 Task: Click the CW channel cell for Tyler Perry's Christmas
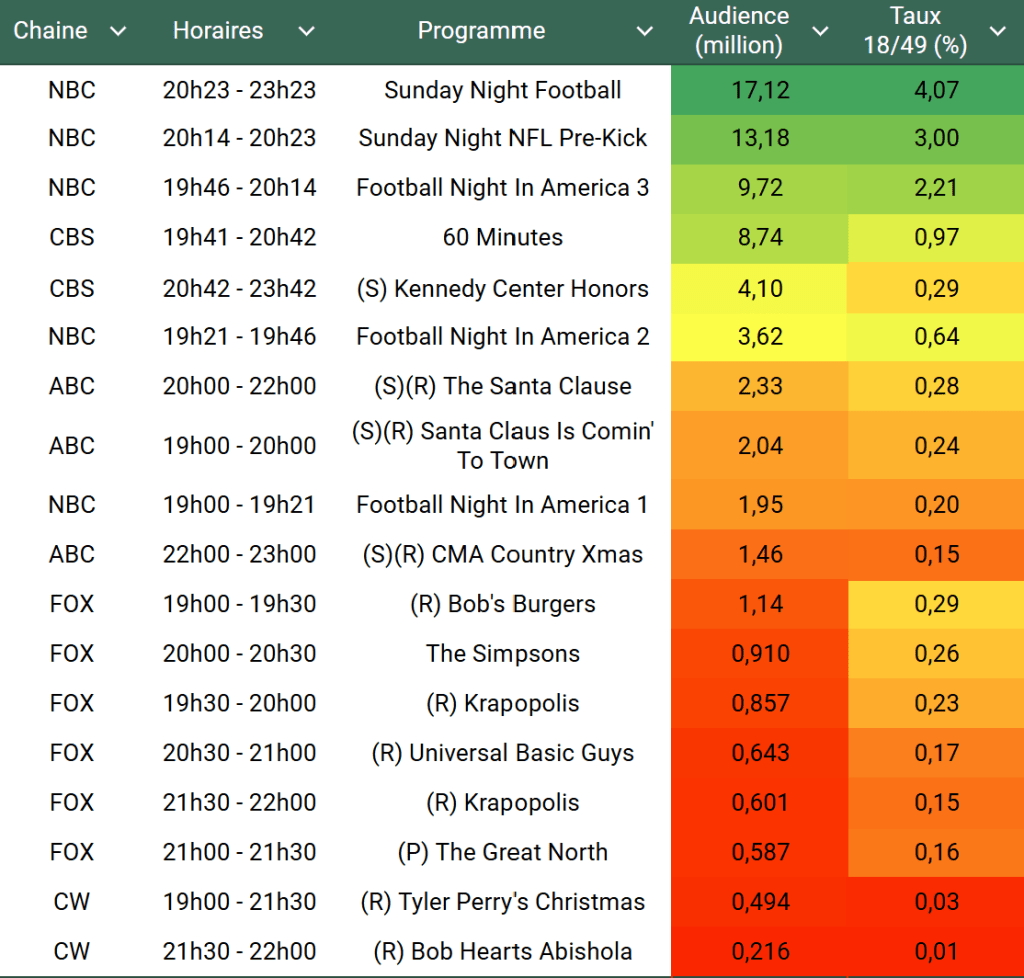click(x=72, y=902)
